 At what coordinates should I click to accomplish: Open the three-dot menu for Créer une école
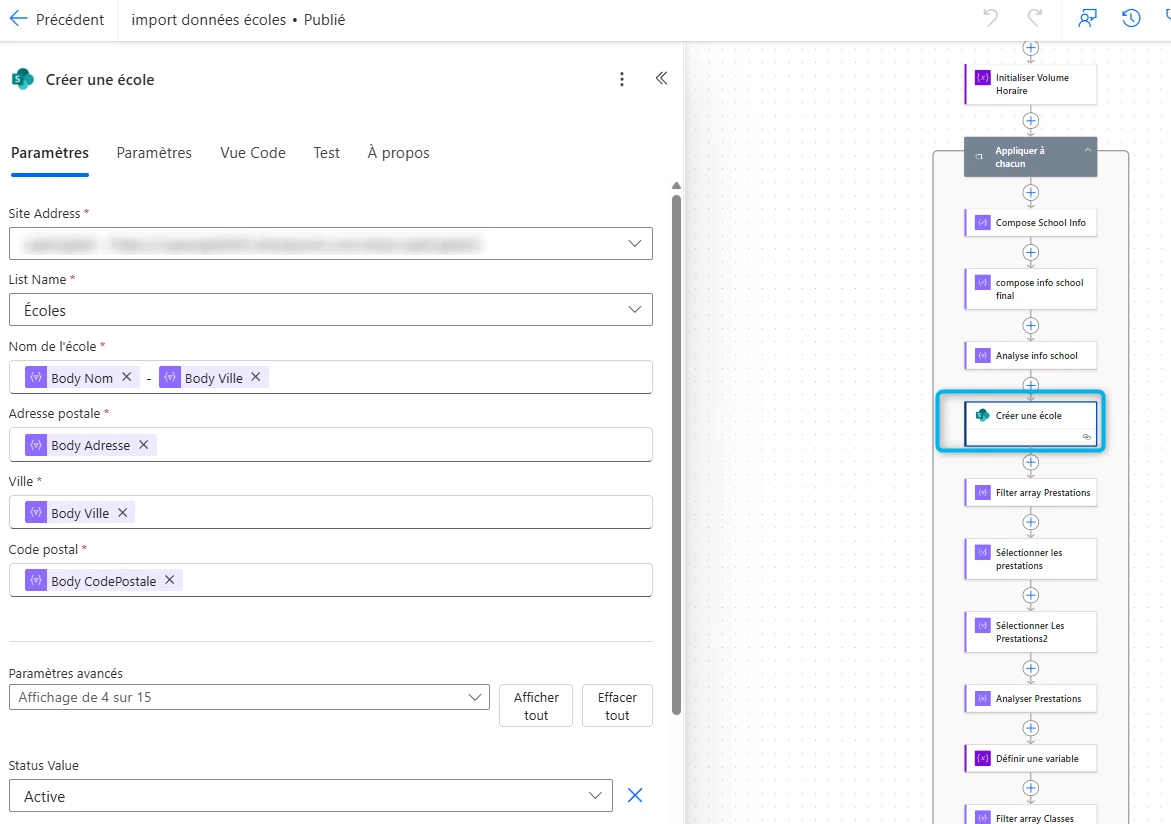[x=621, y=79]
